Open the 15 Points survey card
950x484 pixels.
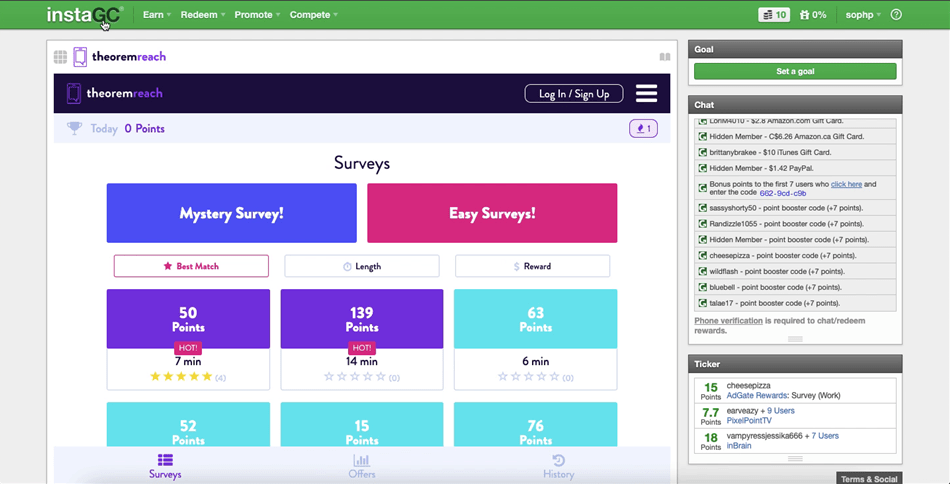[362, 425]
